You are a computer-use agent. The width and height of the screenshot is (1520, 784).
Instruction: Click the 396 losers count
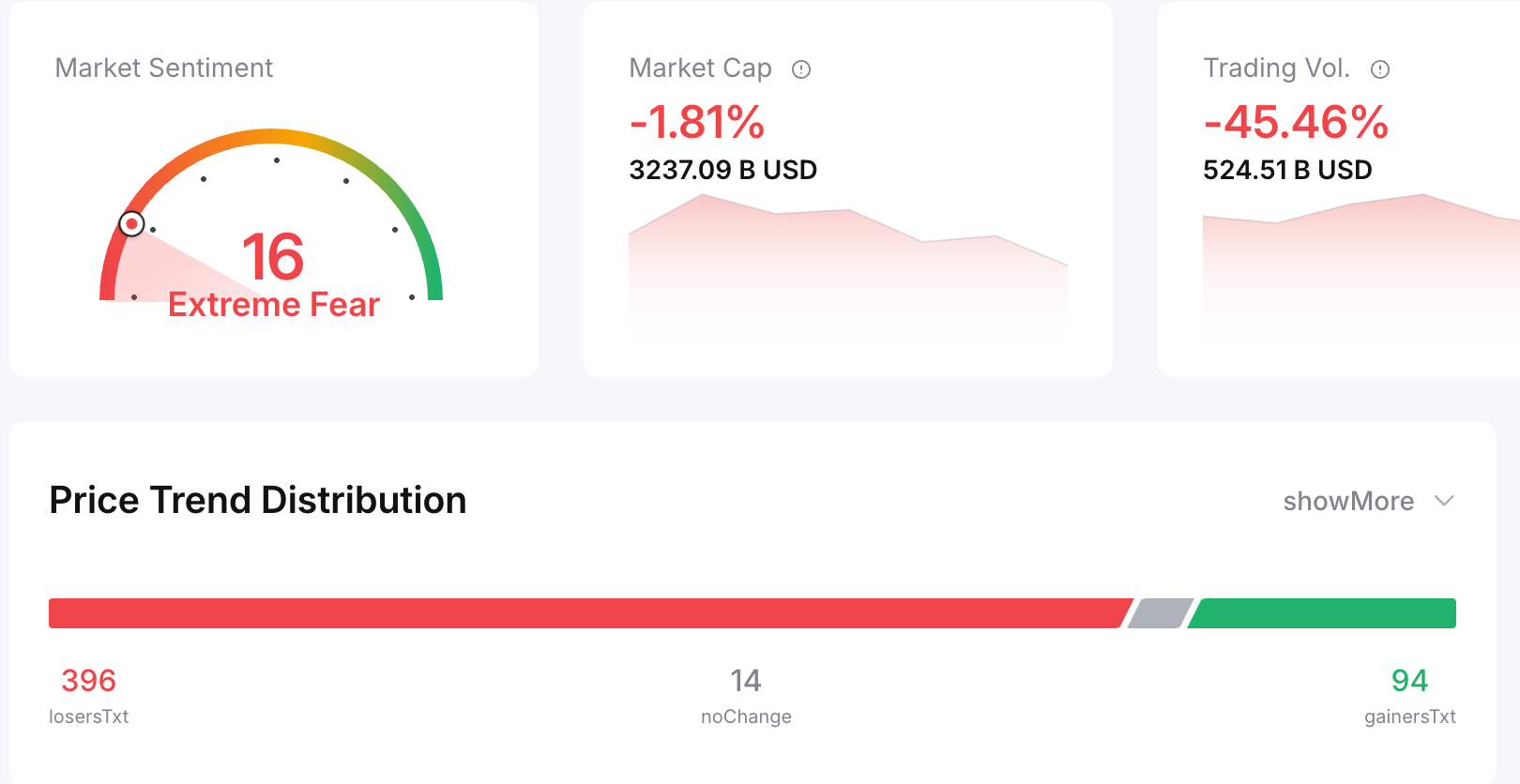[x=88, y=681]
